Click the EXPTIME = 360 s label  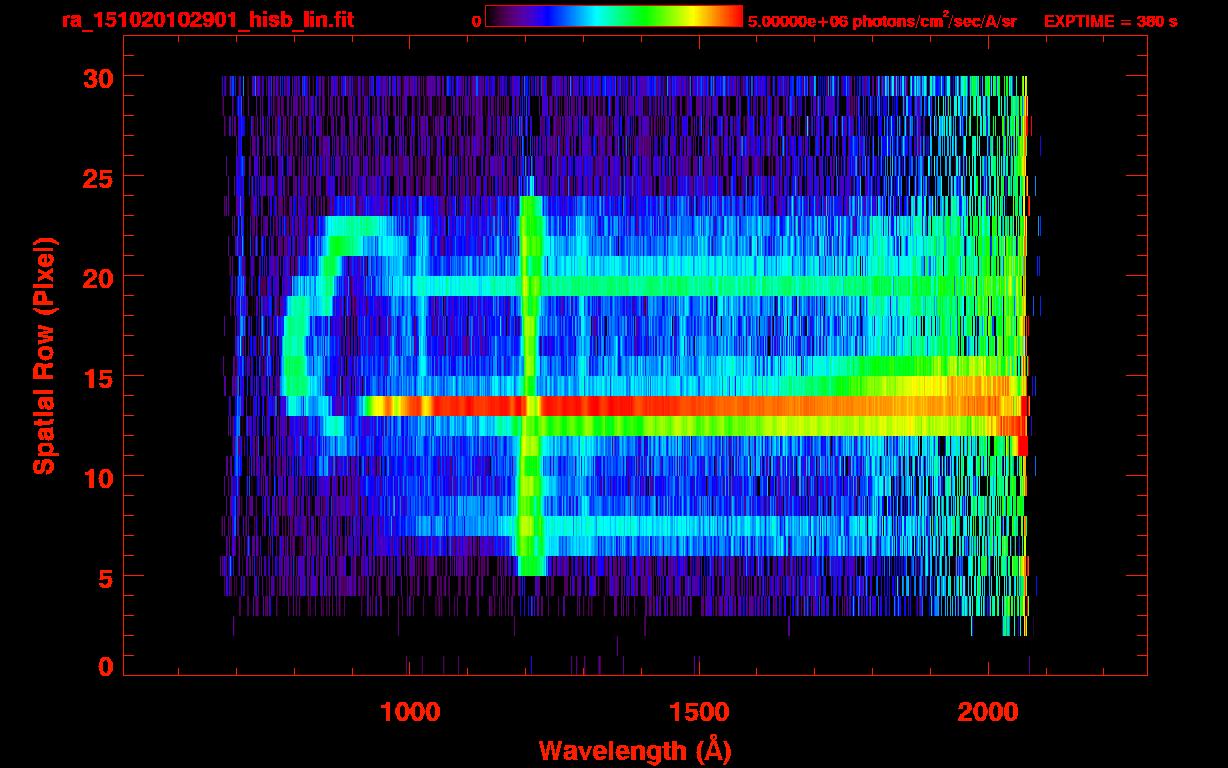tap(1110, 21)
